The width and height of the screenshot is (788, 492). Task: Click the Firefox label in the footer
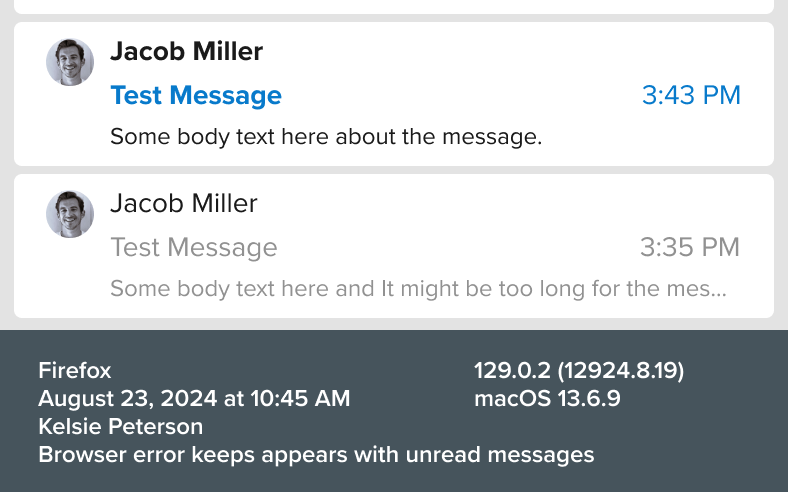pos(75,371)
